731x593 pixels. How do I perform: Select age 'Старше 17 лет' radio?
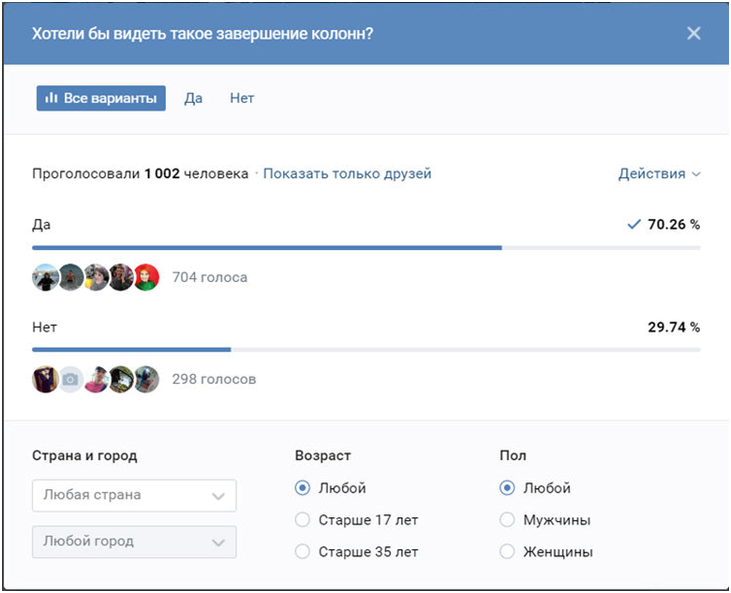tap(303, 520)
